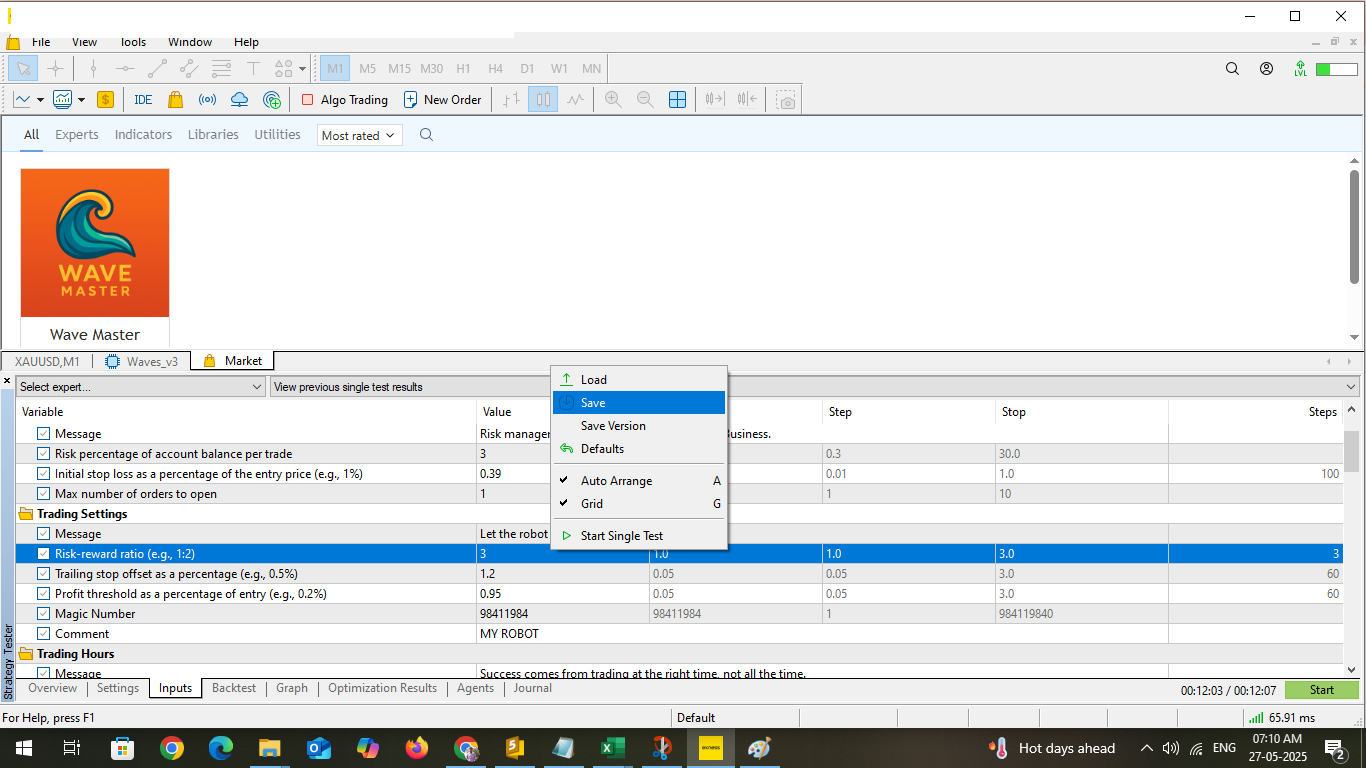Click the Market shopping bag toolbar icon
Viewport: 1366px width, 768px height.
(176, 100)
